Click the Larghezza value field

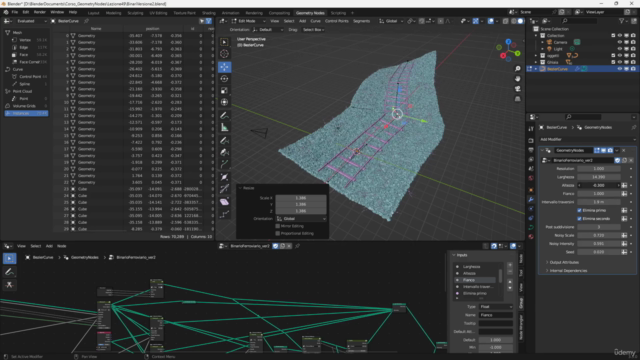pyautogui.click(x=599, y=177)
